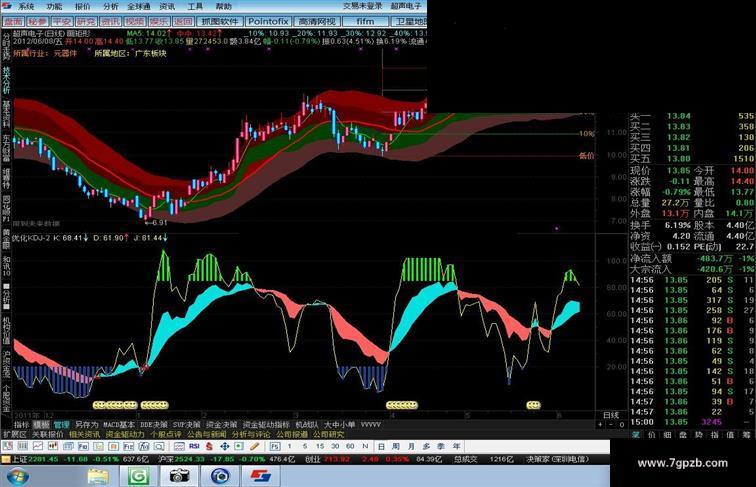Viewport: 756px width, 487px height.
Task: Select the 指标 bottom tab
Action: [x=21, y=425]
